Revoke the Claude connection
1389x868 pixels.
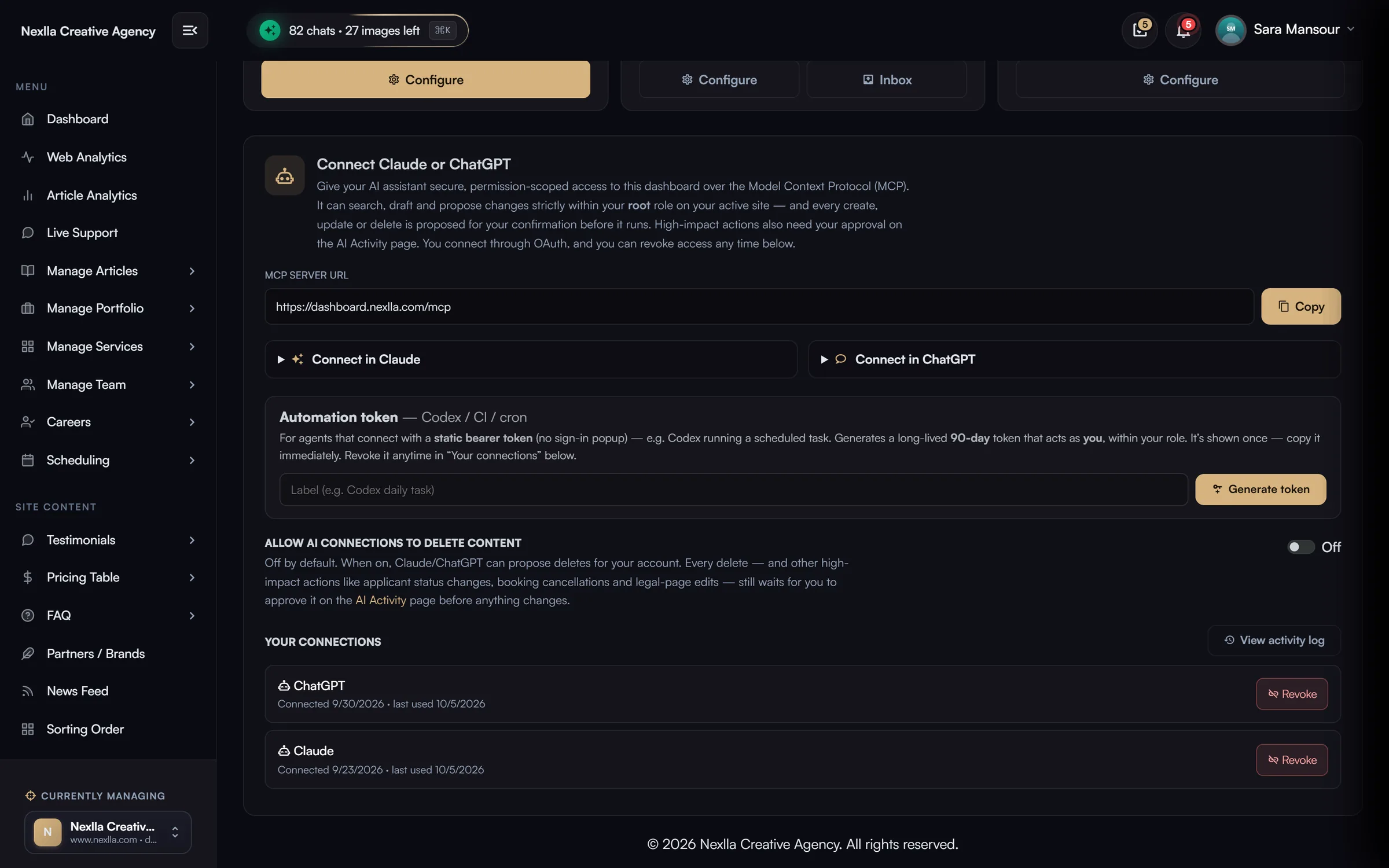tap(1292, 760)
